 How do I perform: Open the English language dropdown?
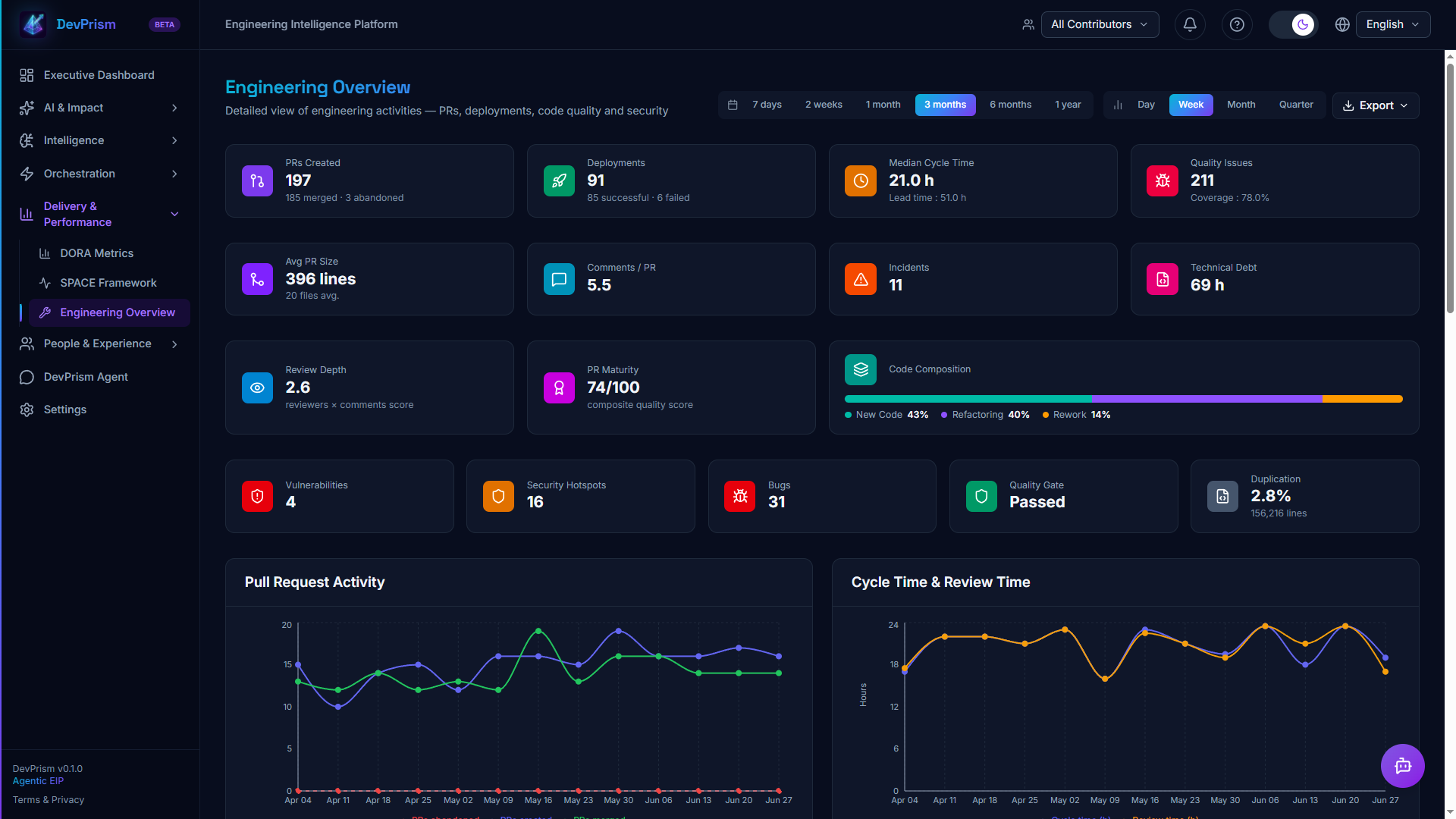point(1392,24)
